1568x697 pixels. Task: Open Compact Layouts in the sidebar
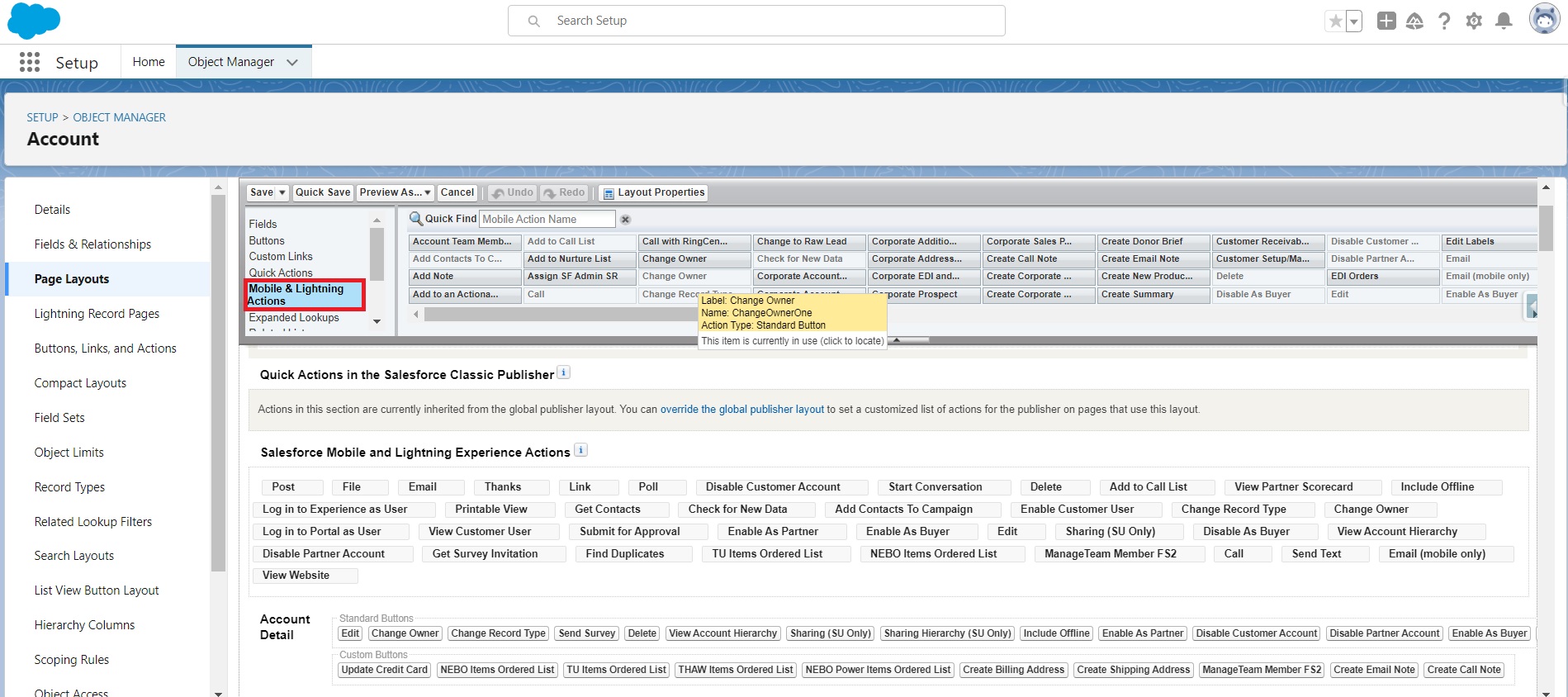80,383
